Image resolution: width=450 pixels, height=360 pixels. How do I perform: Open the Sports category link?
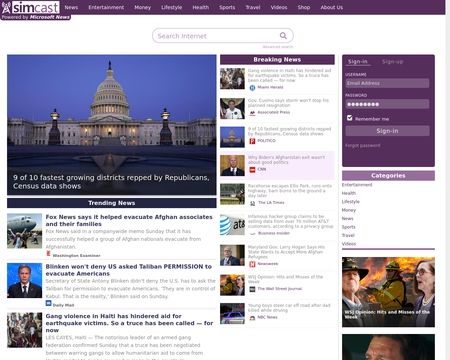click(x=349, y=227)
